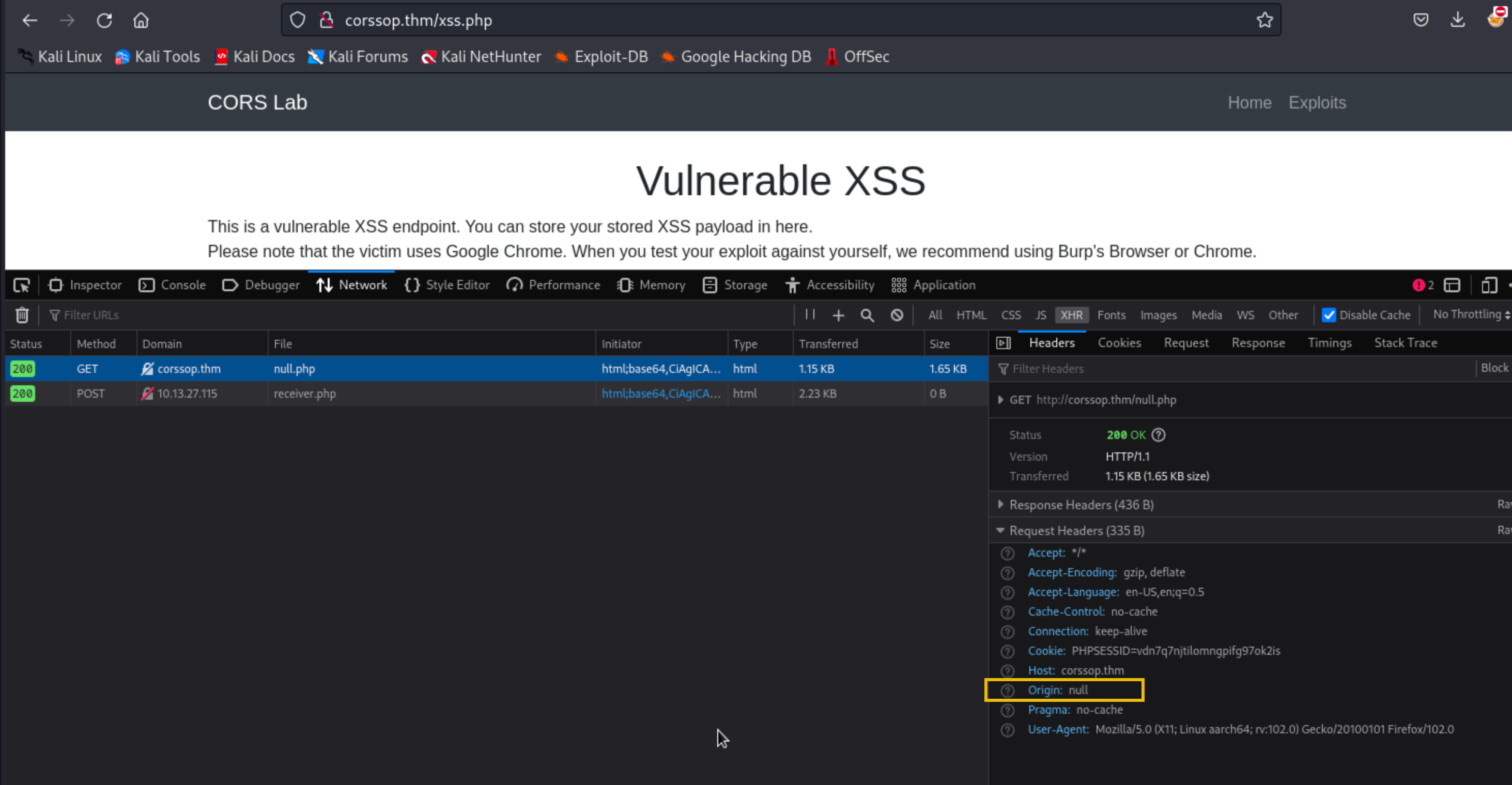Open the Response tab in details panel
Viewport: 1512px width, 785px height.
click(x=1258, y=342)
